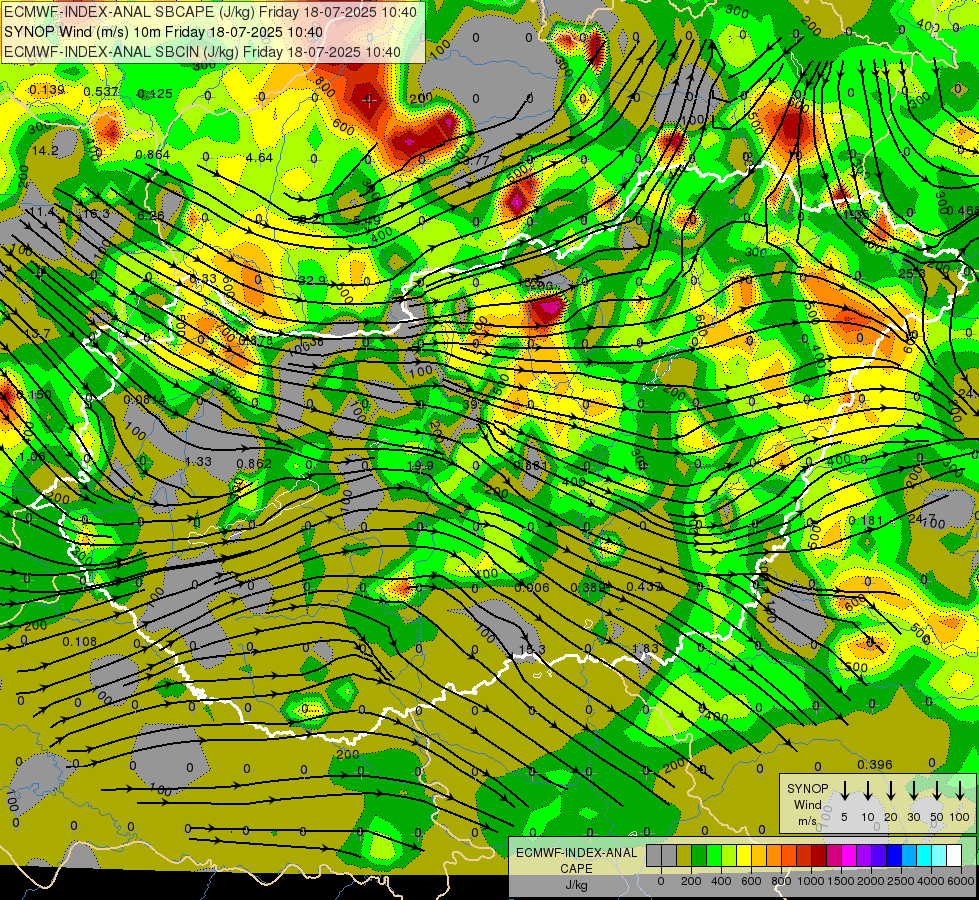Click the '0.006' station value on map
The height and width of the screenshot is (900, 979).
pos(532,587)
